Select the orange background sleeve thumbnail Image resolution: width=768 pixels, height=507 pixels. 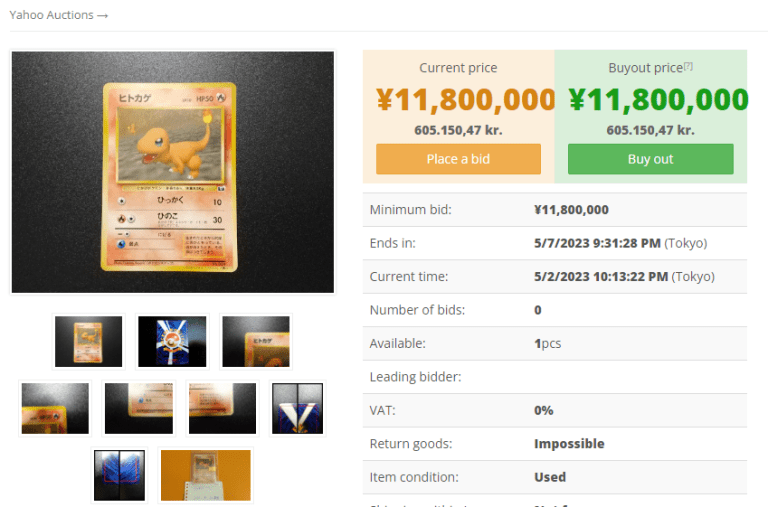206,475
